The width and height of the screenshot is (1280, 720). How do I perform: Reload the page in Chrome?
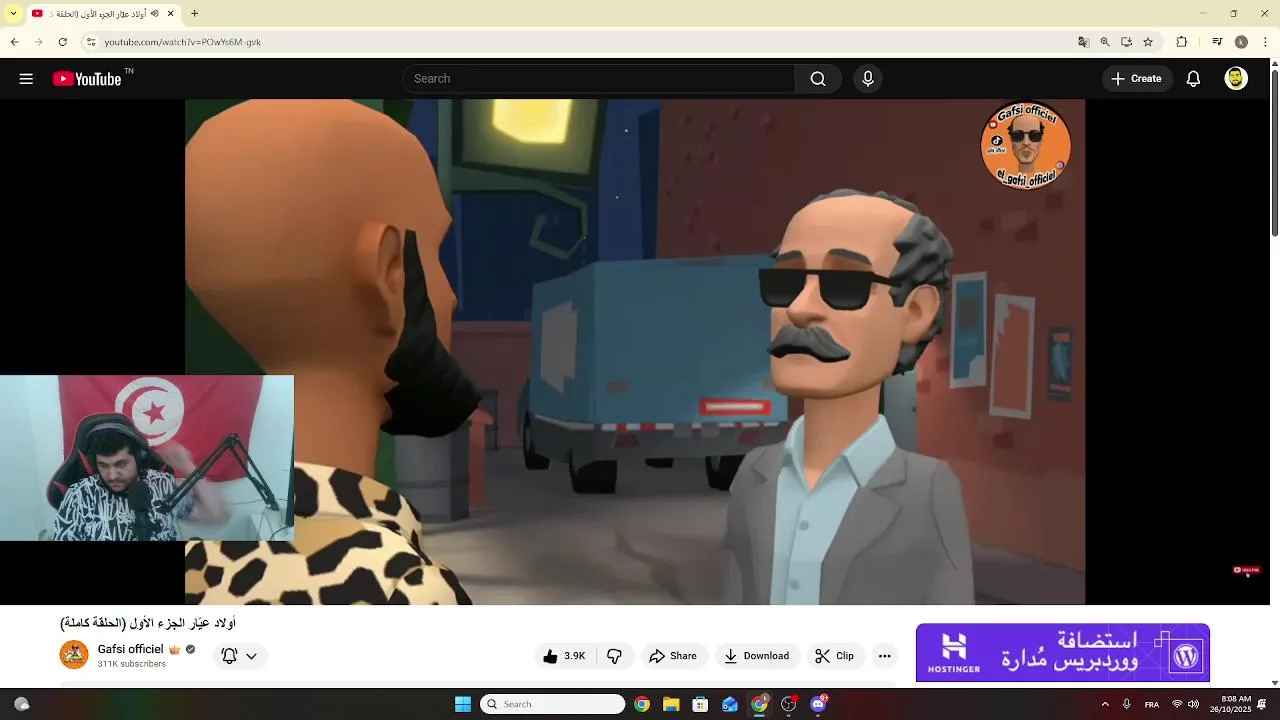pos(62,42)
